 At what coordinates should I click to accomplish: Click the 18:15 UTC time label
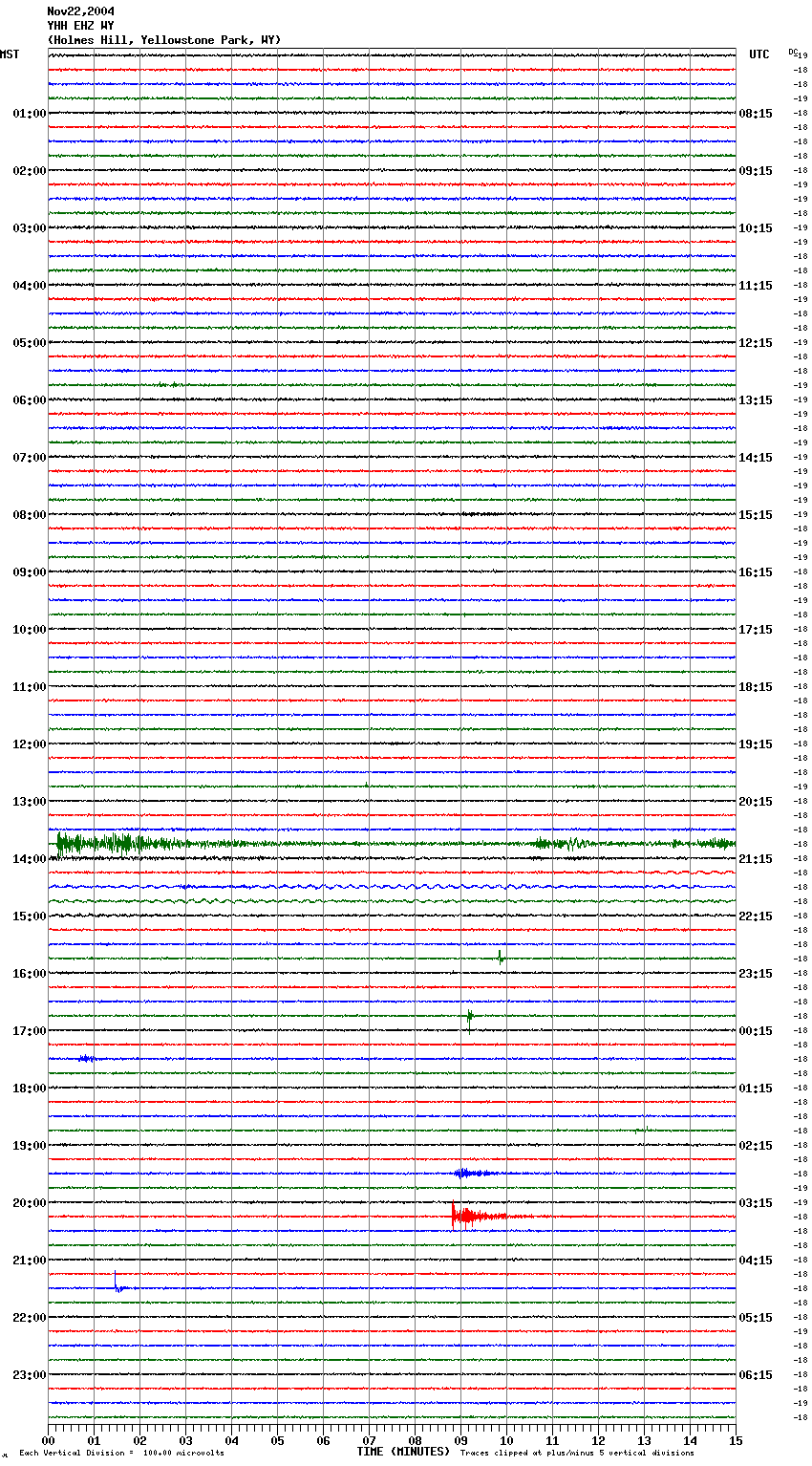[756, 687]
